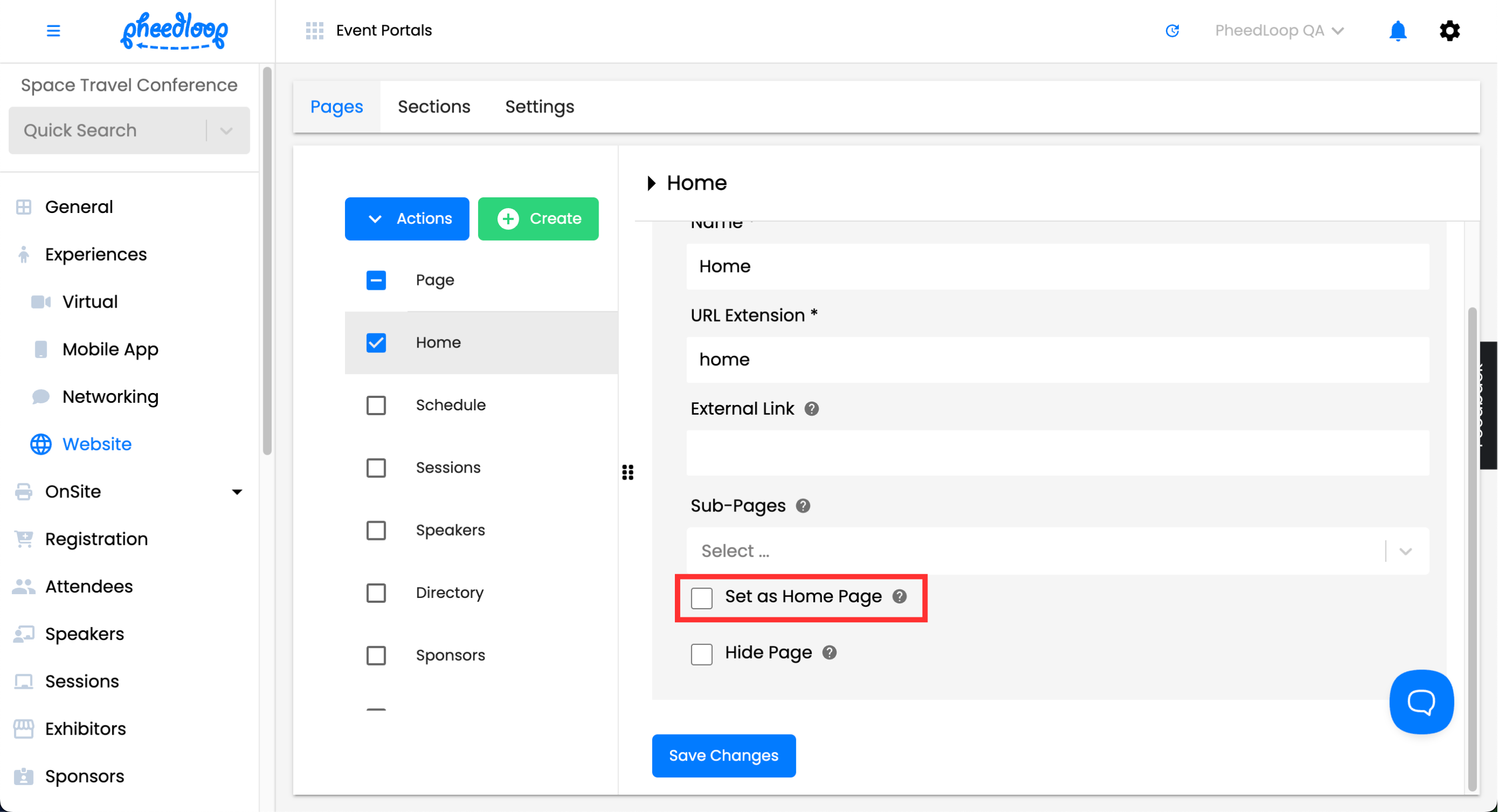Click the green Create button
1499x812 pixels.
click(538, 219)
